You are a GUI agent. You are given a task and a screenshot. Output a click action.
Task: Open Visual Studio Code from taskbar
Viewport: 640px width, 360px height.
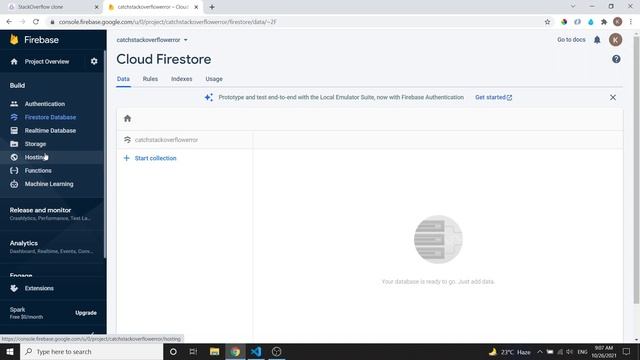[256, 351]
